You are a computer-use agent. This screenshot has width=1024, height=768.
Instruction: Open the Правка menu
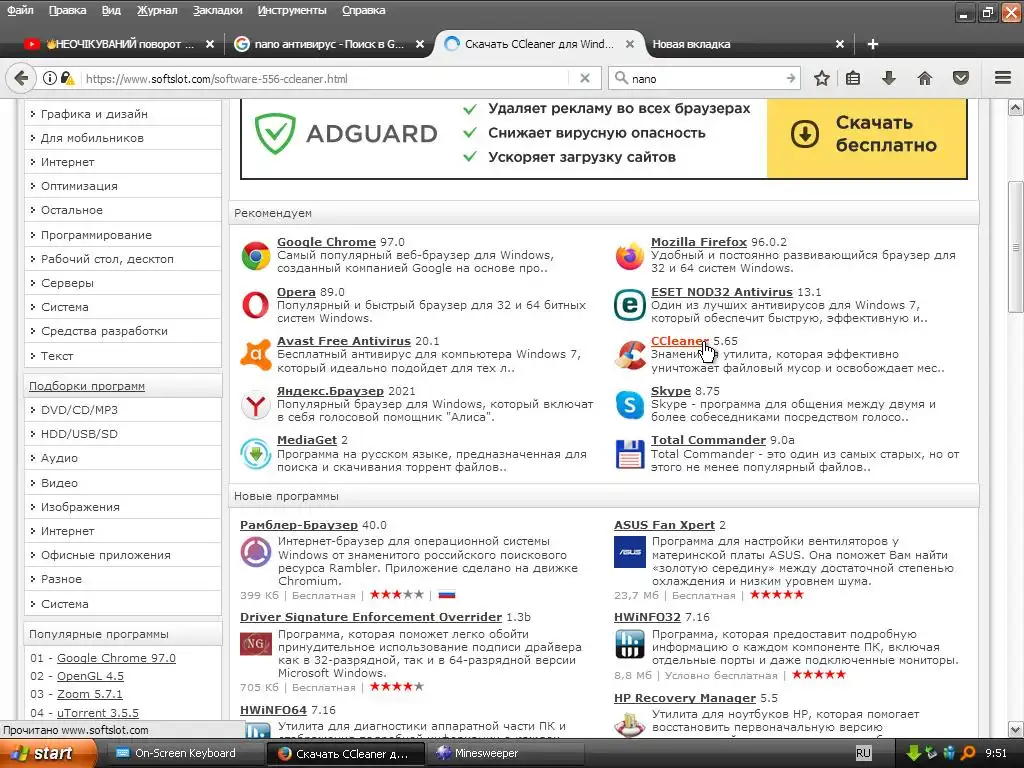coord(67,10)
